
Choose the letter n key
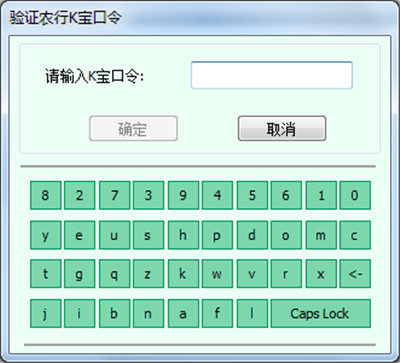click(x=148, y=313)
